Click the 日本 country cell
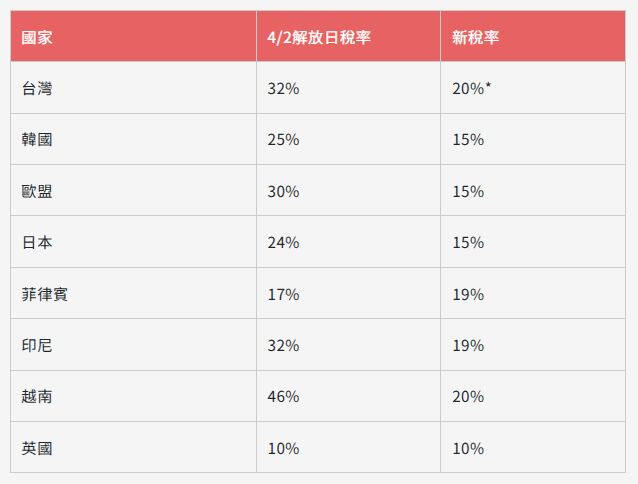 click(133, 242)
